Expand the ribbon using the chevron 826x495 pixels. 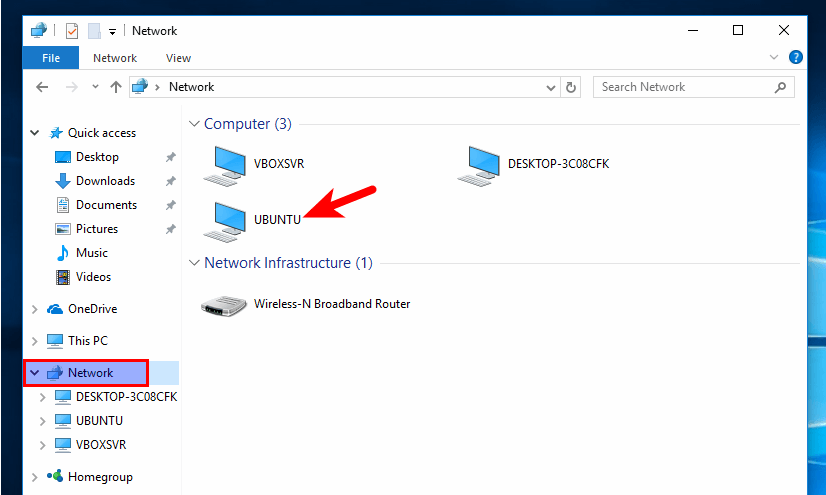(775, 58)
